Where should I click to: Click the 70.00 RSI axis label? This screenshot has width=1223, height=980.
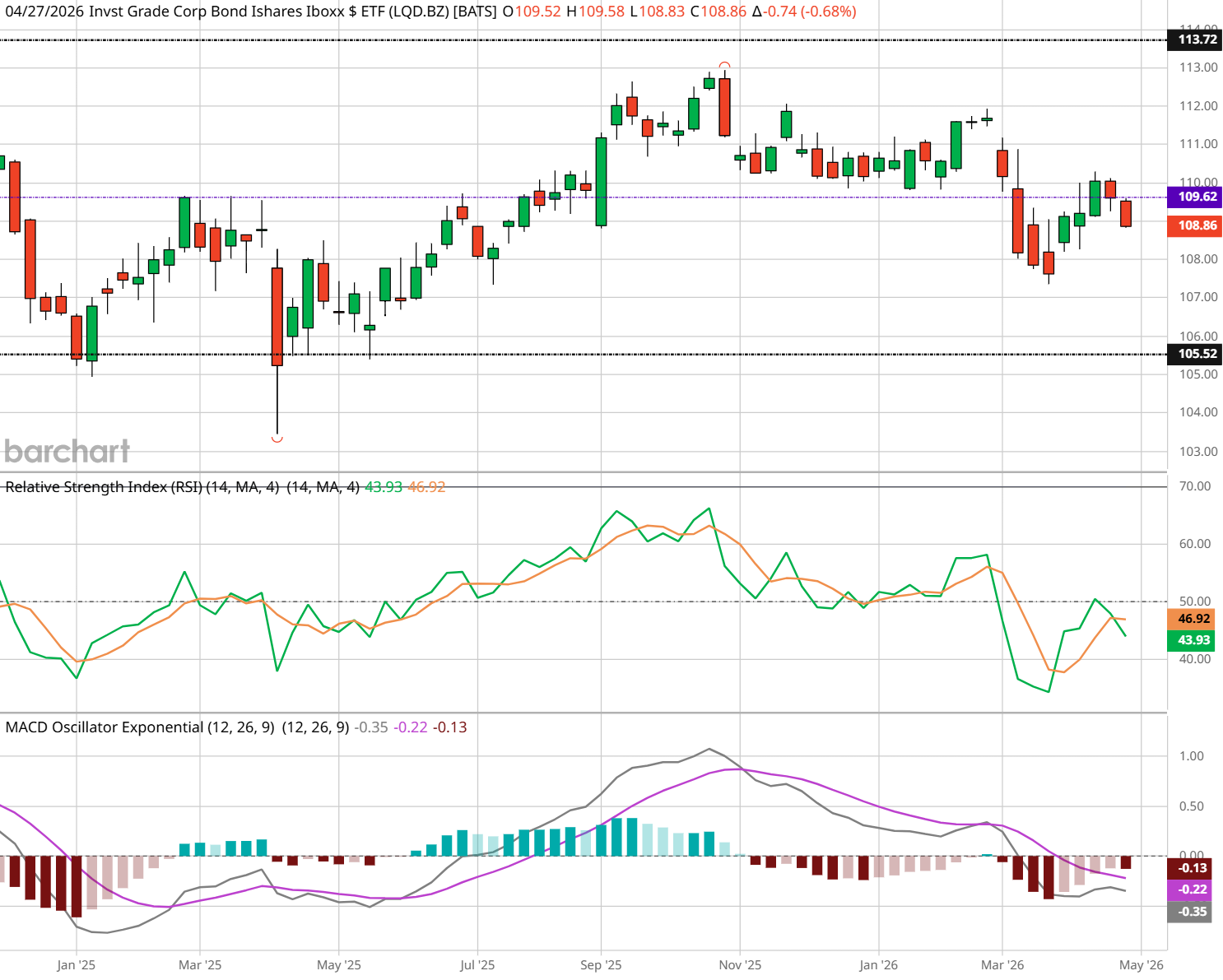click(x=1195, y=486)
